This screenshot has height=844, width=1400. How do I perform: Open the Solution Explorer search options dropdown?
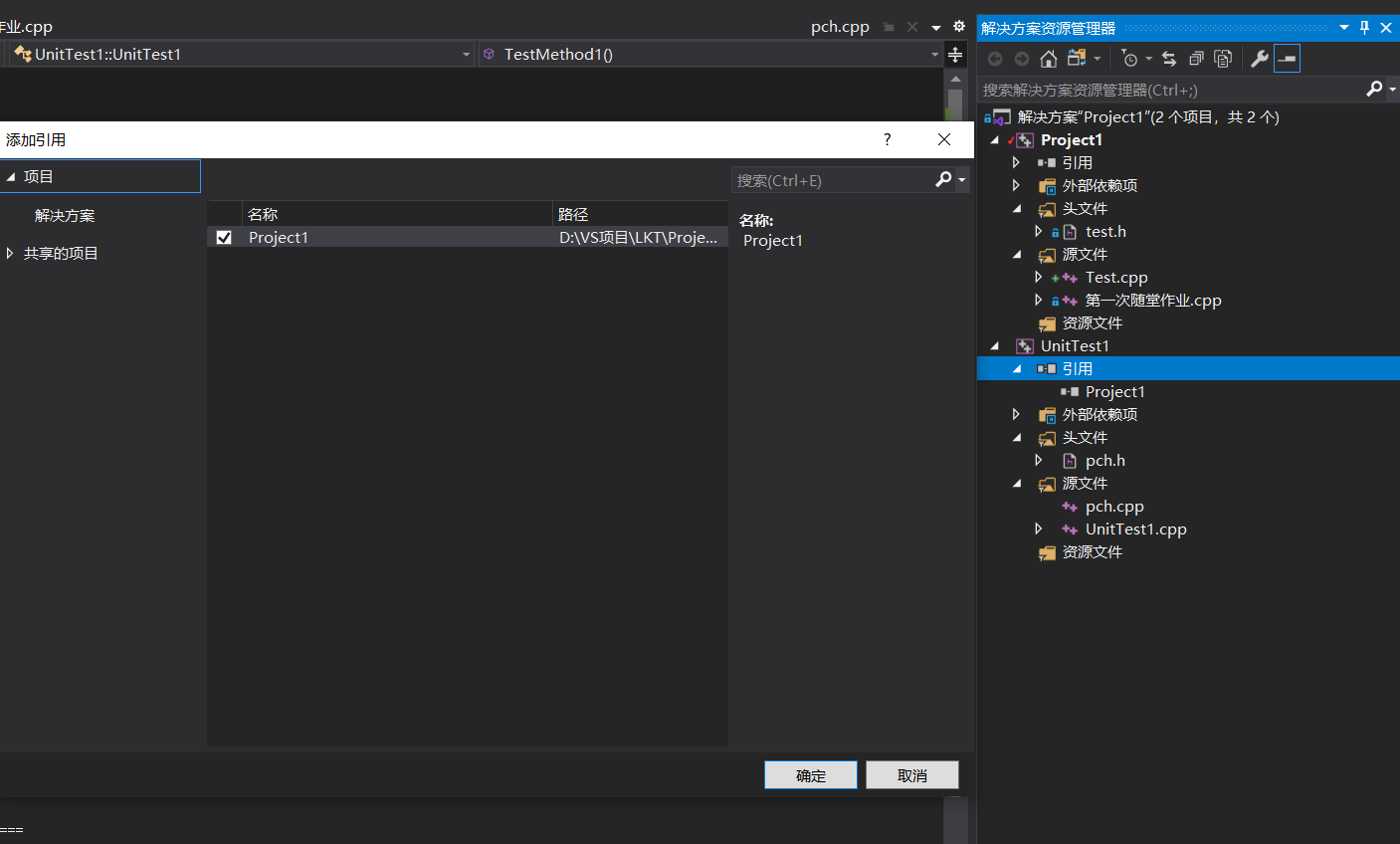tap(1392, 90)
